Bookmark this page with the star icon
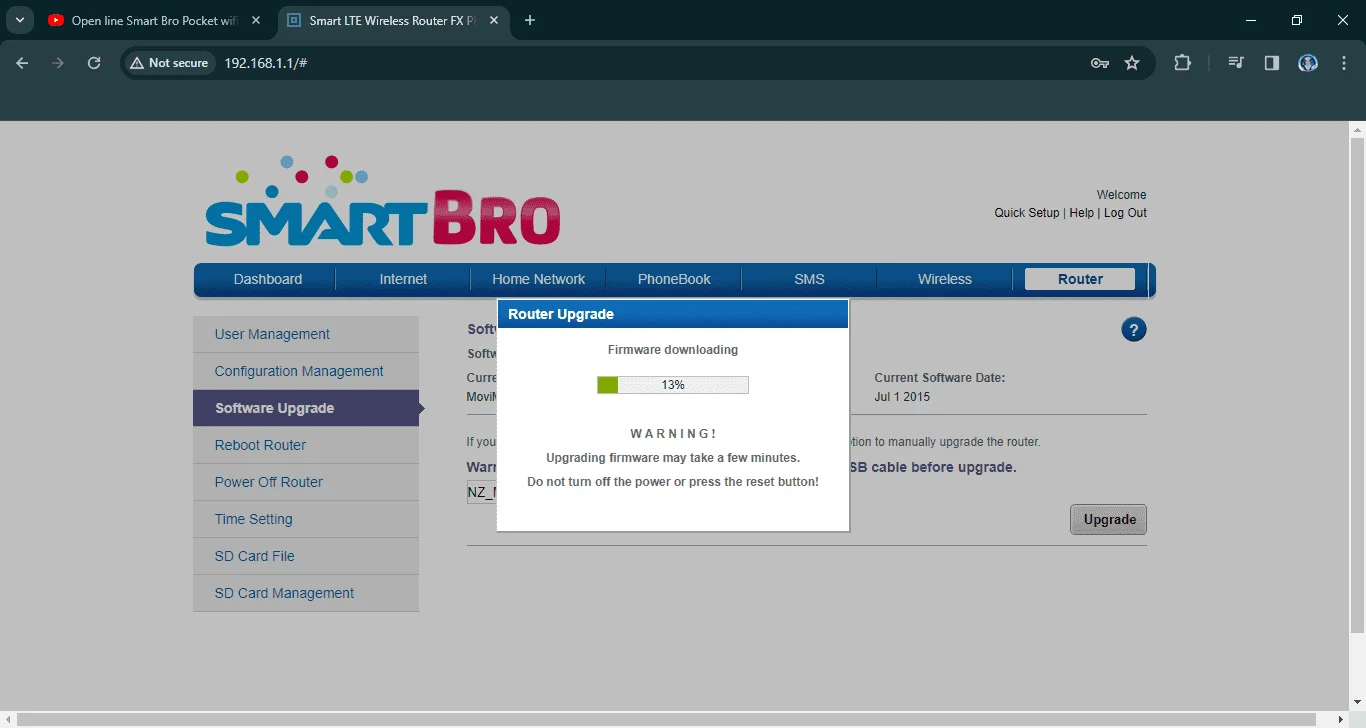The width and height of the screenshot is (1366, 728). pos(1132,63)
